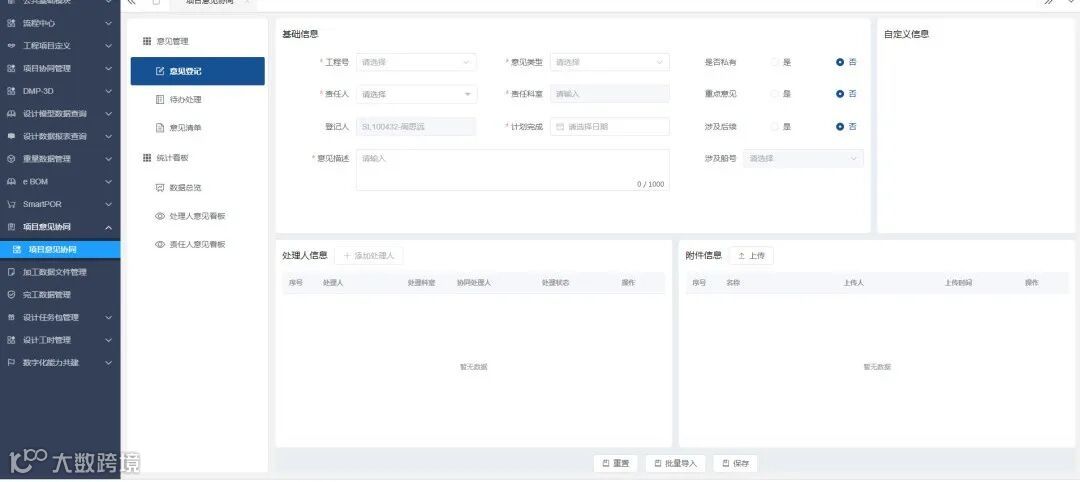Click the 处理状态 column header
Viewport: 1080px width, 482px height.
tap(555, 283)
